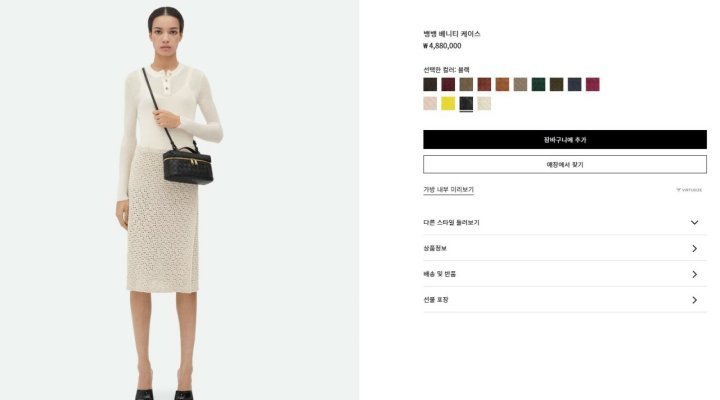Screen dimensions: 720x400
Task: Choose the magenta pink color swatch
Action: [592, 85]
